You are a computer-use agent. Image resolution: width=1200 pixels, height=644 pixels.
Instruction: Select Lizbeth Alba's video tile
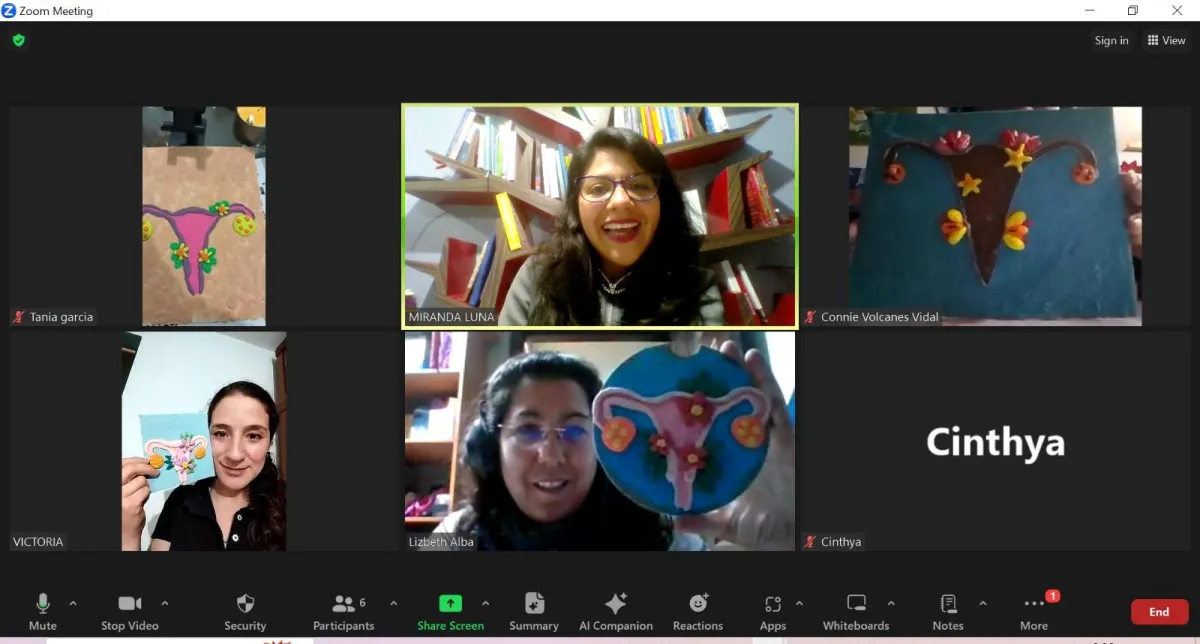click(x=600, y=441)
